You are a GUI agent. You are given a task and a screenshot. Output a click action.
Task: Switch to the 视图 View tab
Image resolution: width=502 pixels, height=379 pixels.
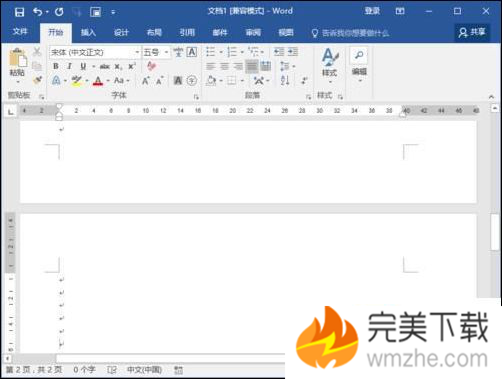[x=286, y=32]
